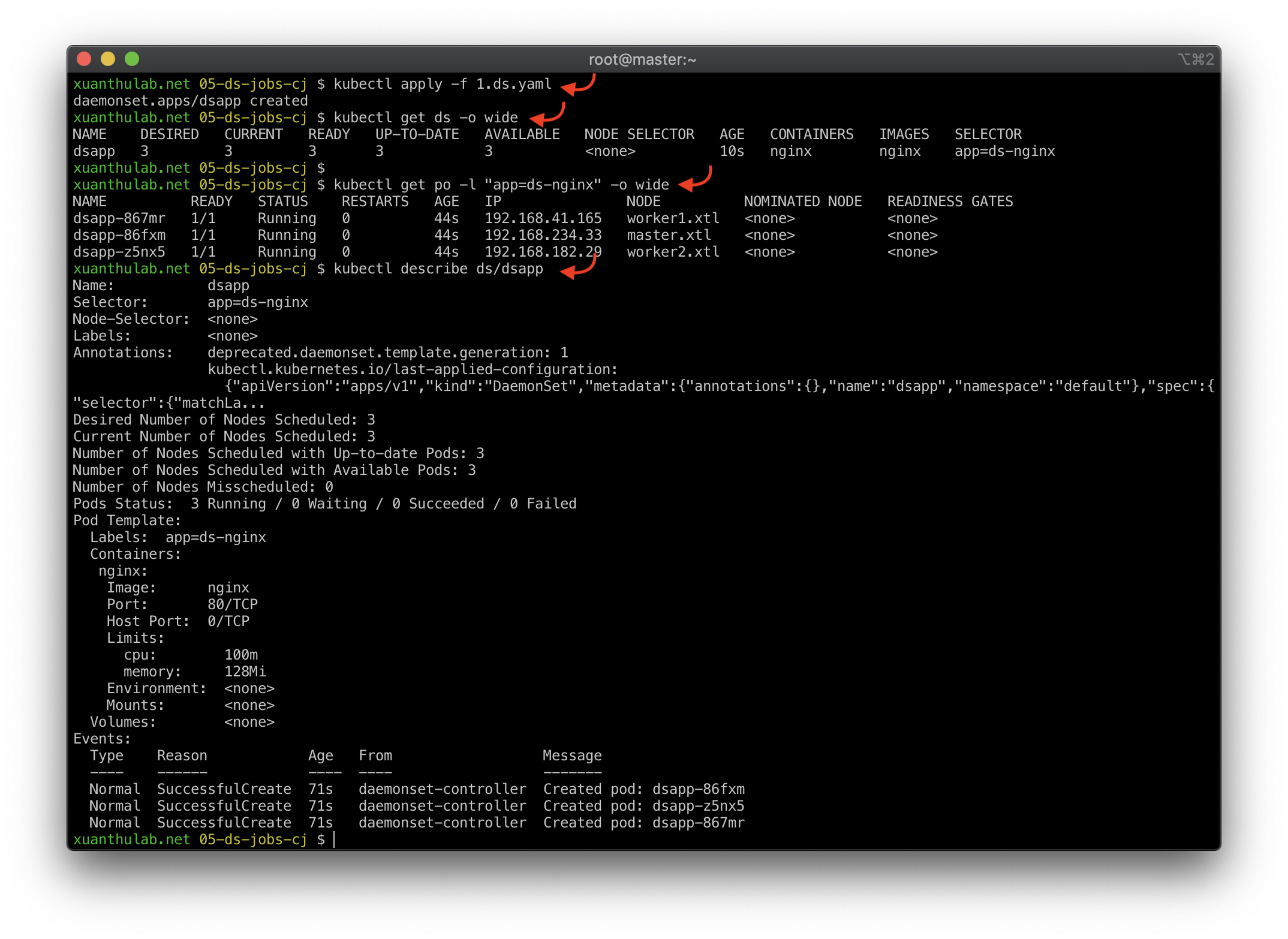1288x939 pixels.
Task: Click the root@master:~ window title
Action: [x=642, y=59]
